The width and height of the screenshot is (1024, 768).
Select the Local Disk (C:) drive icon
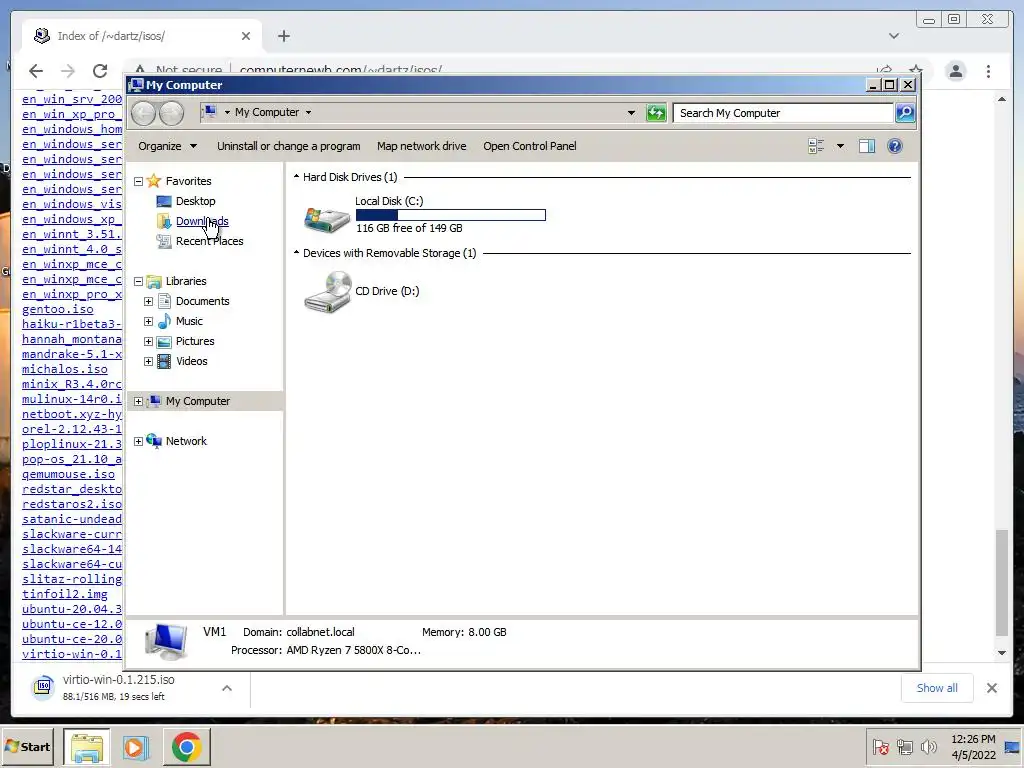click(327, 219)
